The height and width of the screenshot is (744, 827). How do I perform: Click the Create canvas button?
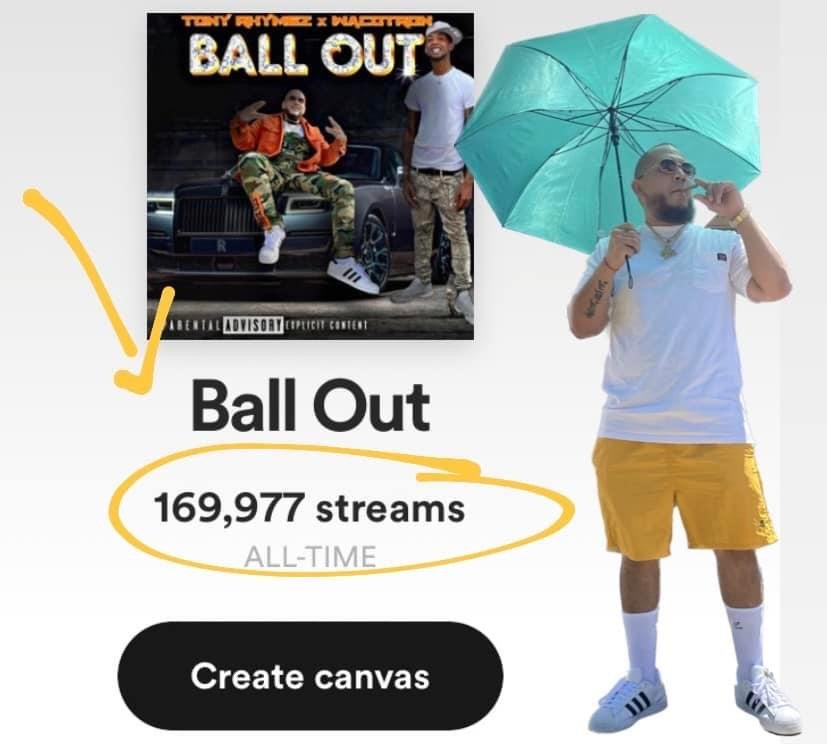(x=310, y=675)
